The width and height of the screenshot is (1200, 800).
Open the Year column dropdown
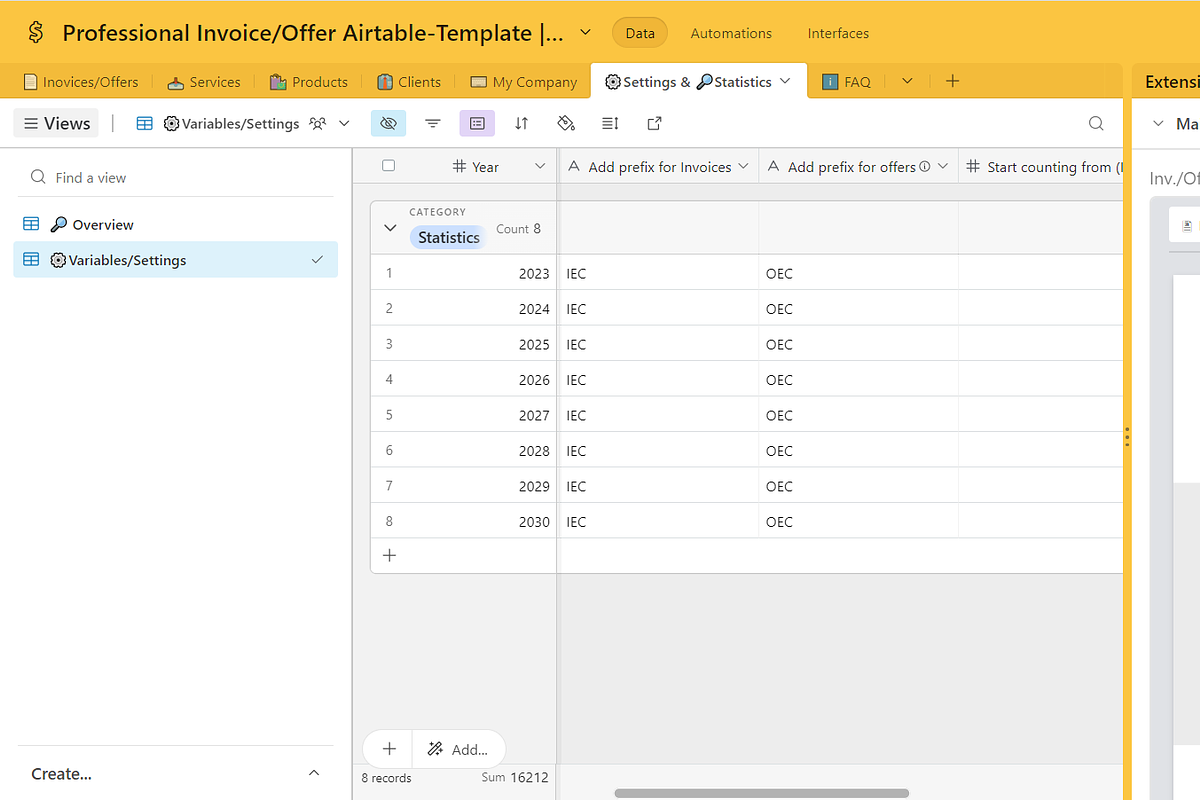click(540, 166)
